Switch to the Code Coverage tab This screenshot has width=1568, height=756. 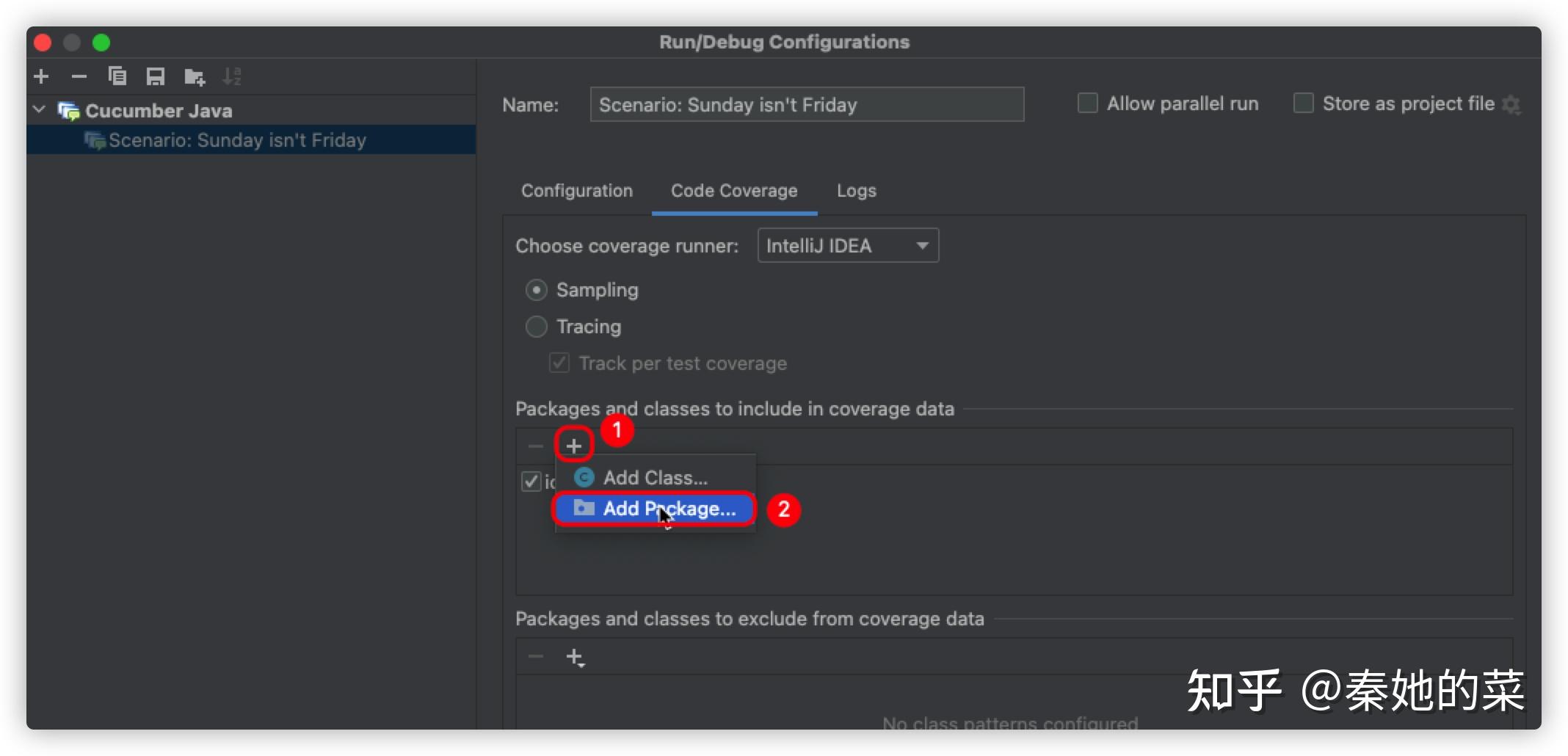(x=734, y=191)
